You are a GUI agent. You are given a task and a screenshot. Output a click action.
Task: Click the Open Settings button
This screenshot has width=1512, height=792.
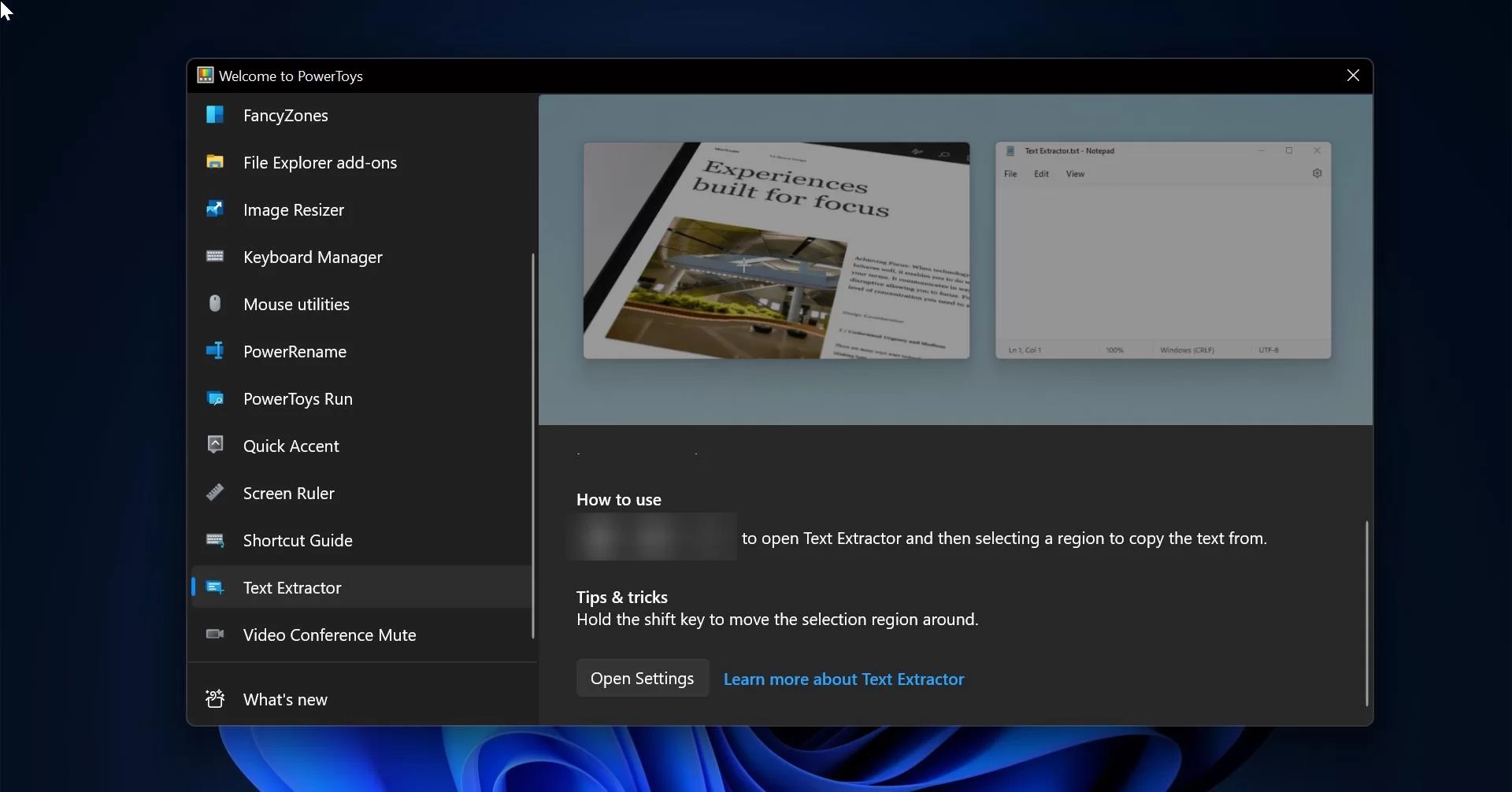tap(642, 677)
